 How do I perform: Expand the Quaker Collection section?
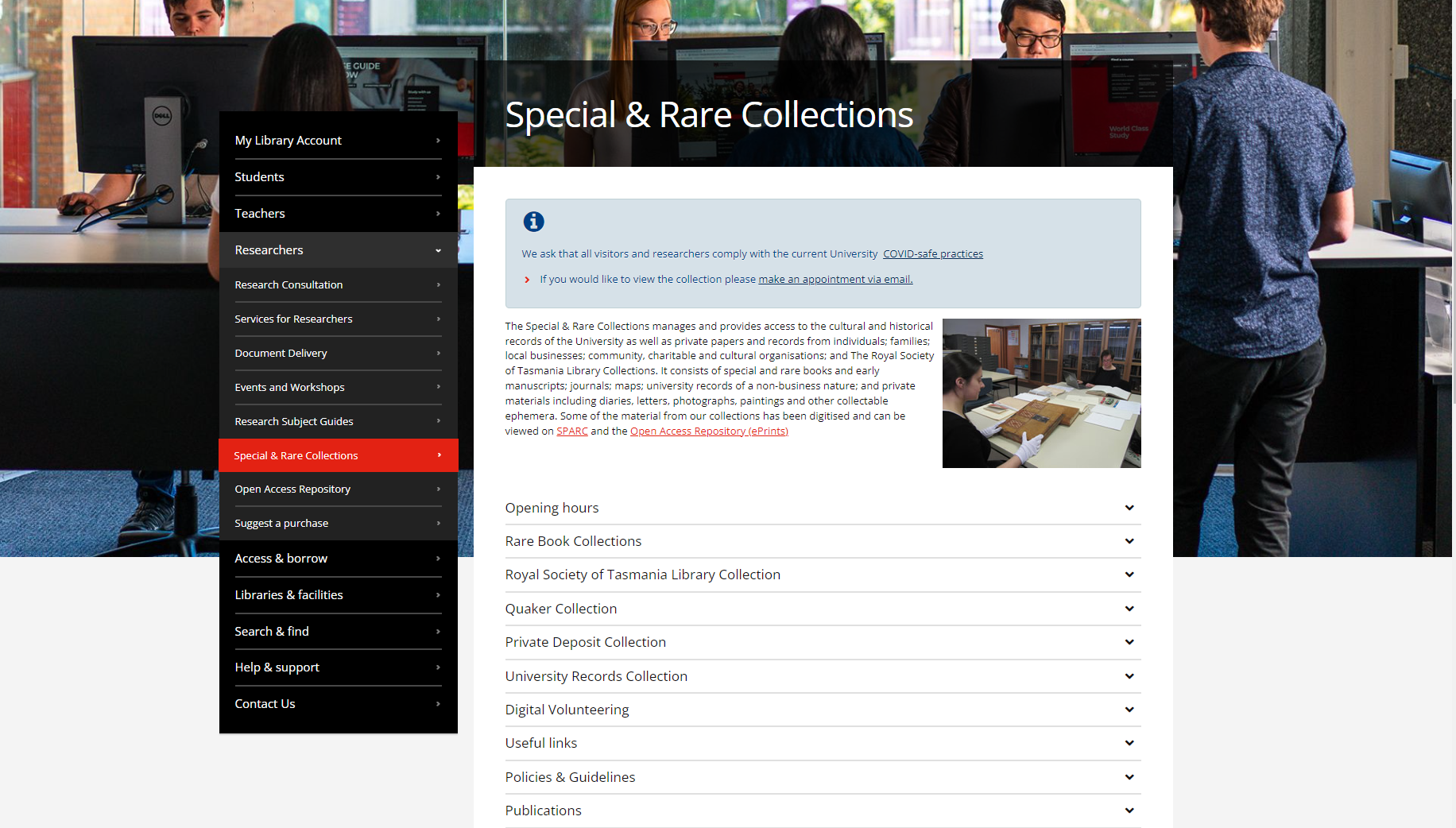1129,609
